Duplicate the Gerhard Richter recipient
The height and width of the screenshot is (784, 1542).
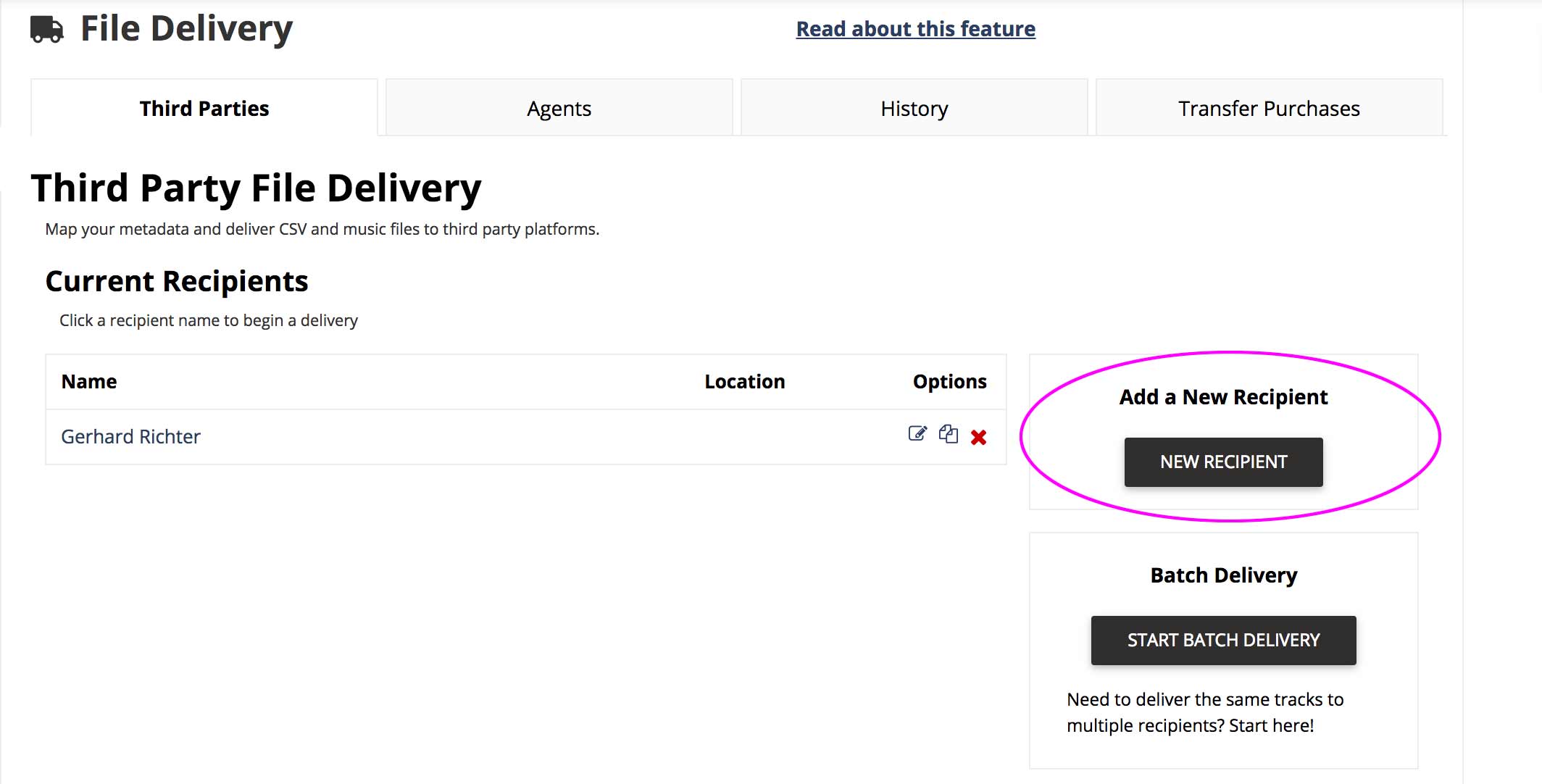tap(949, 434)
